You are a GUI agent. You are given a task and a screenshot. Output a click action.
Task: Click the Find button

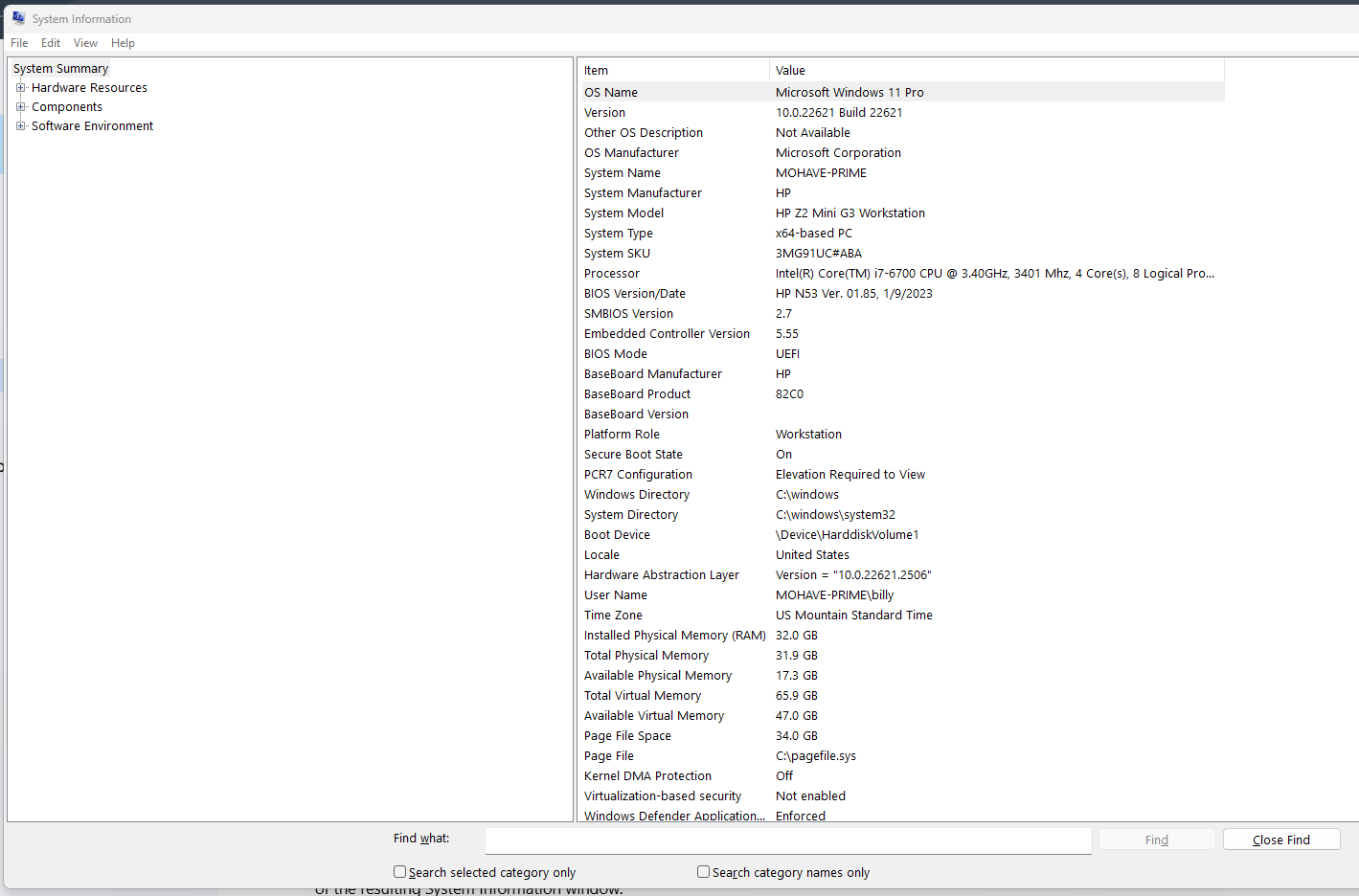click(x=1157, y=840)
